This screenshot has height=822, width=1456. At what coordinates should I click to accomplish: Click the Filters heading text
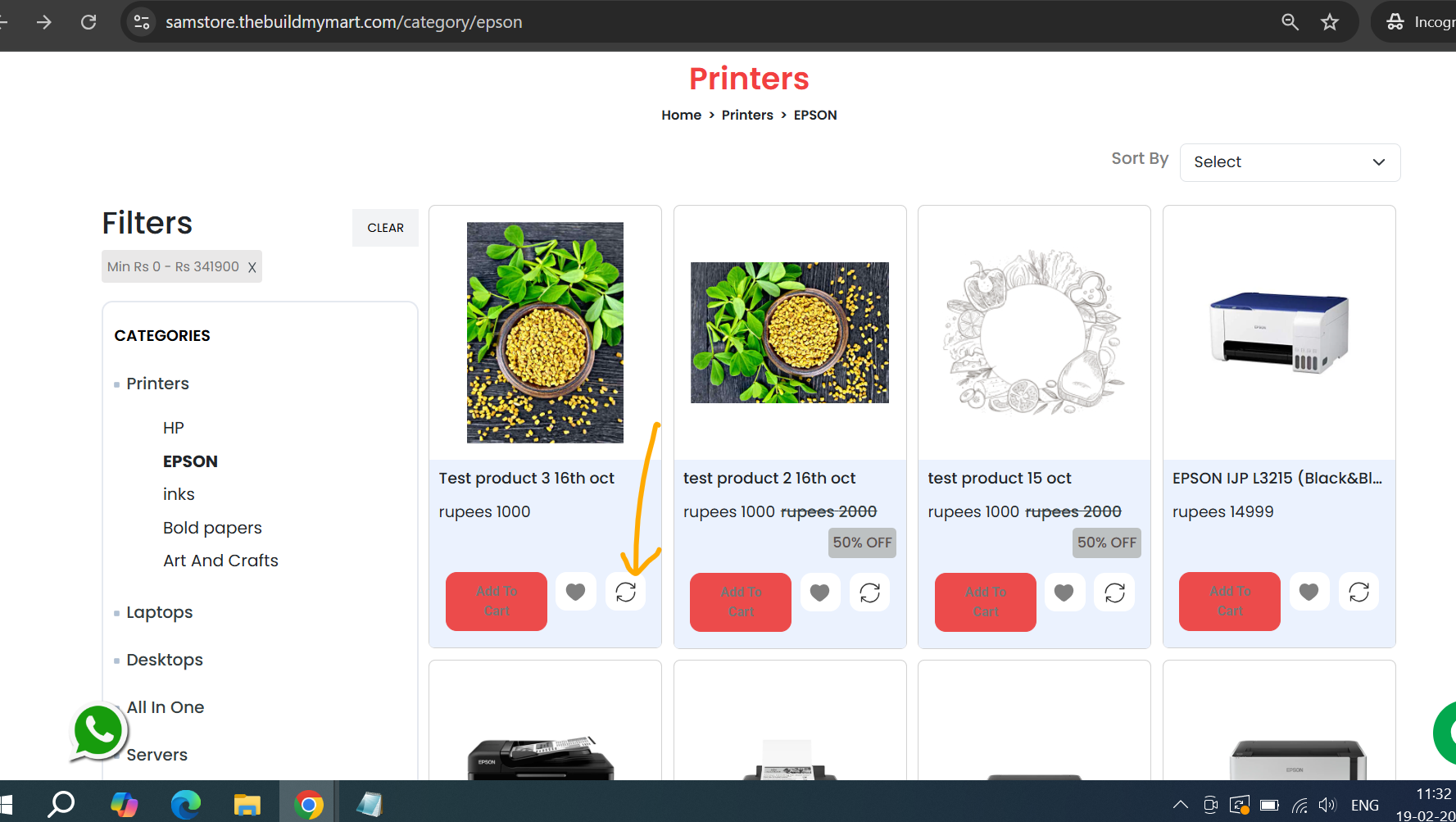tap(147, 224)
